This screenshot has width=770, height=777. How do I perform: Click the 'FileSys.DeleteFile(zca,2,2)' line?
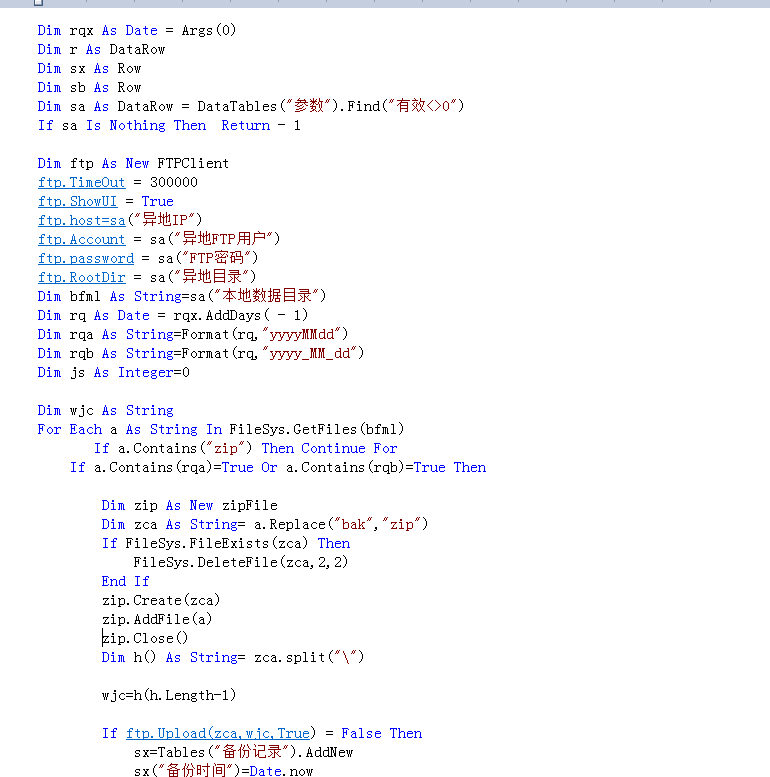click(x=241, y=562)
